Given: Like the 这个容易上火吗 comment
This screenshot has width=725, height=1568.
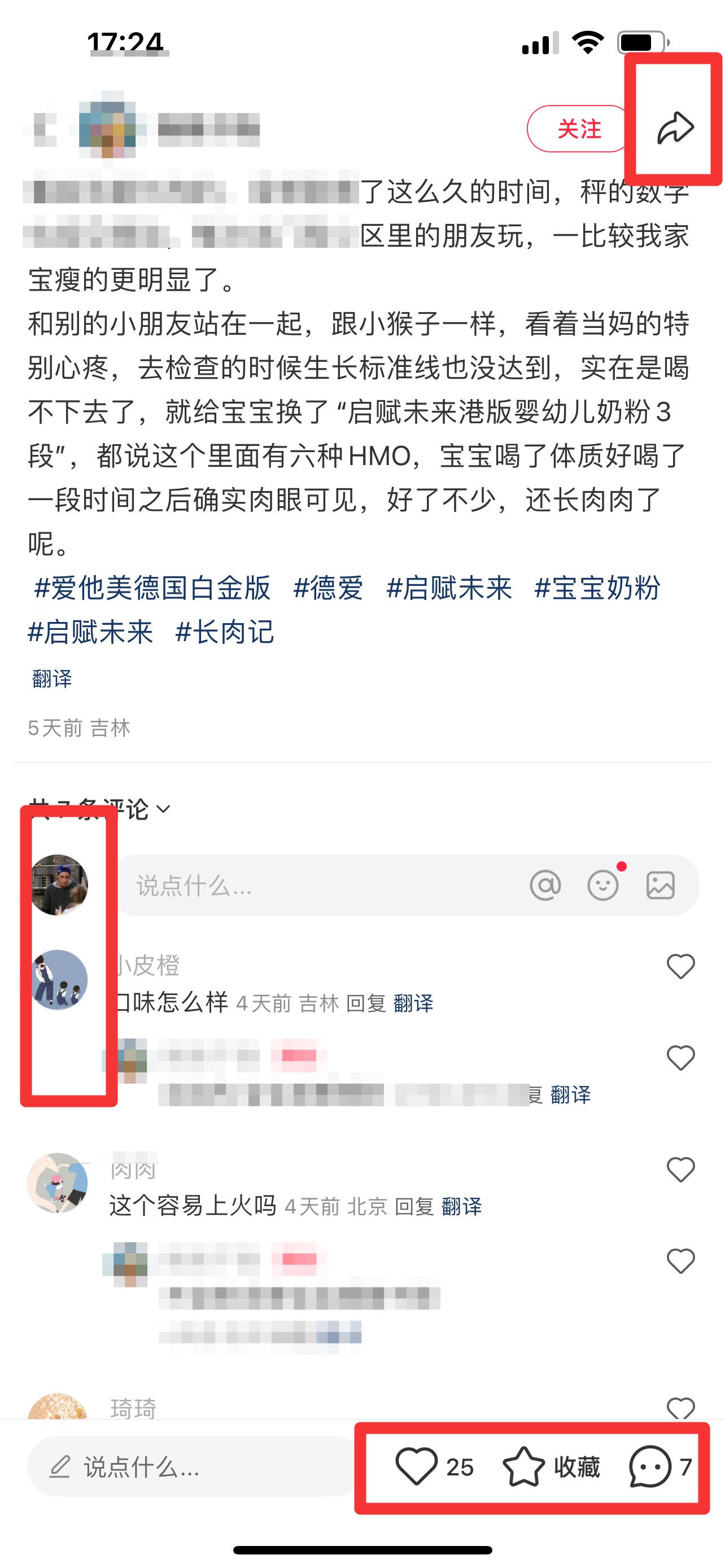Looking at the screenshot, I should pyautogui.click(x=680, y=1170).
